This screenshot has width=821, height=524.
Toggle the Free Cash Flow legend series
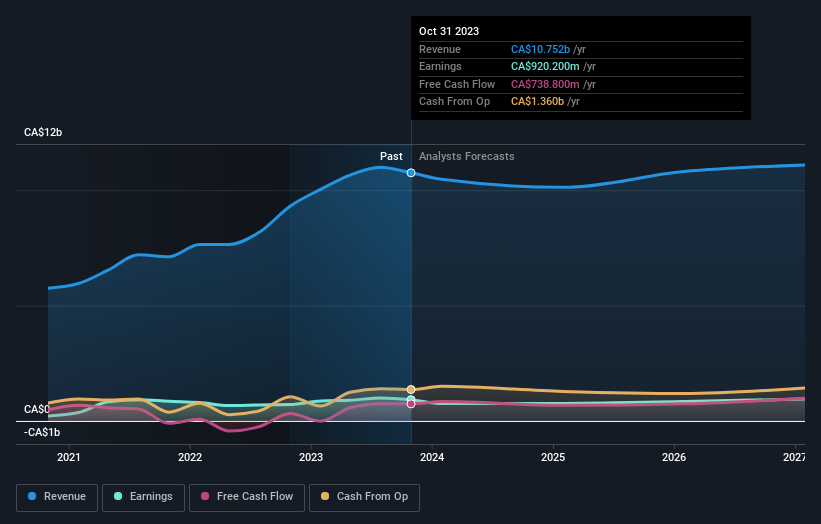tap(247, 497)
